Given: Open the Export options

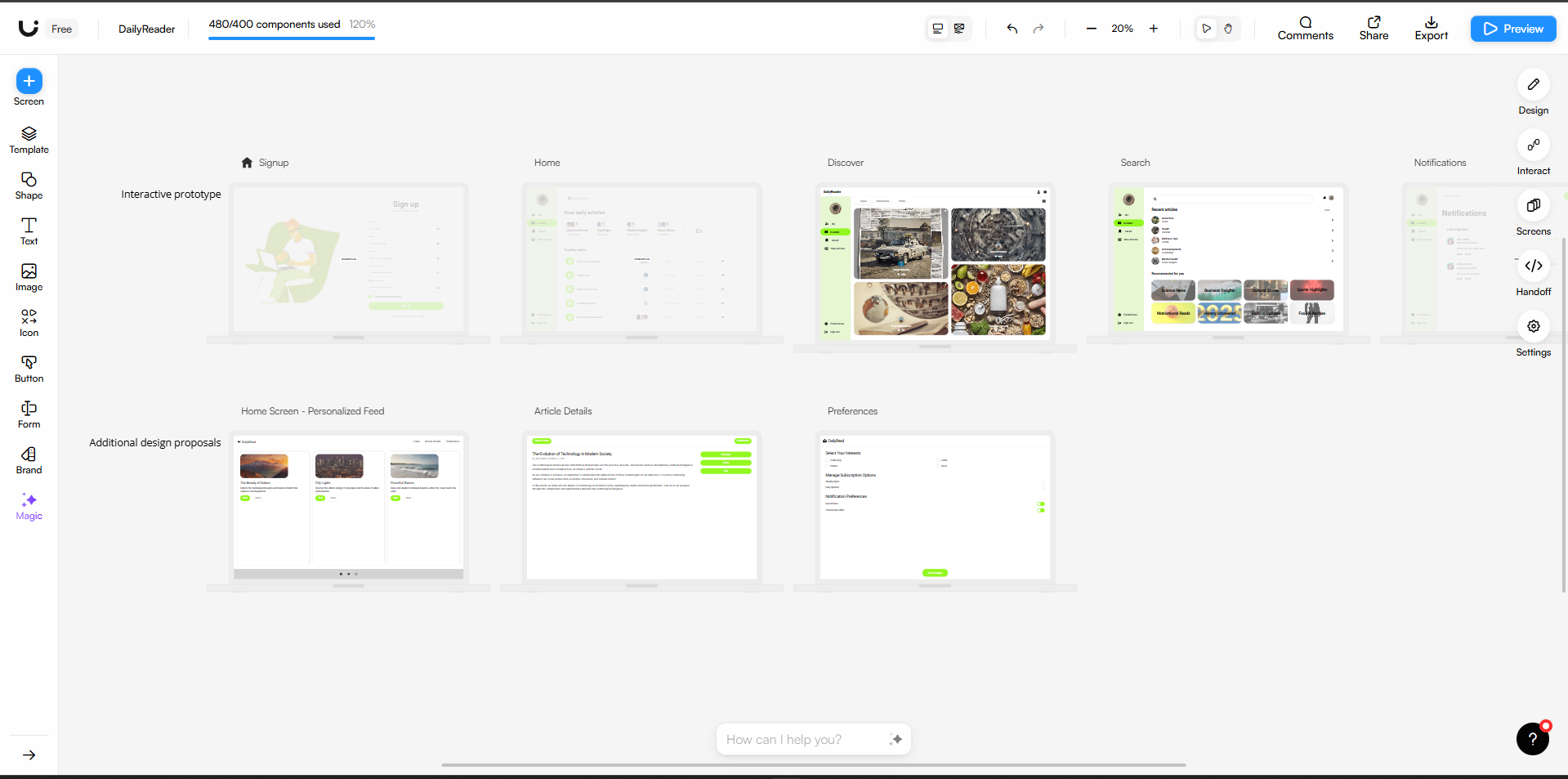Looking at the screenshot, I should [1431, 28].
